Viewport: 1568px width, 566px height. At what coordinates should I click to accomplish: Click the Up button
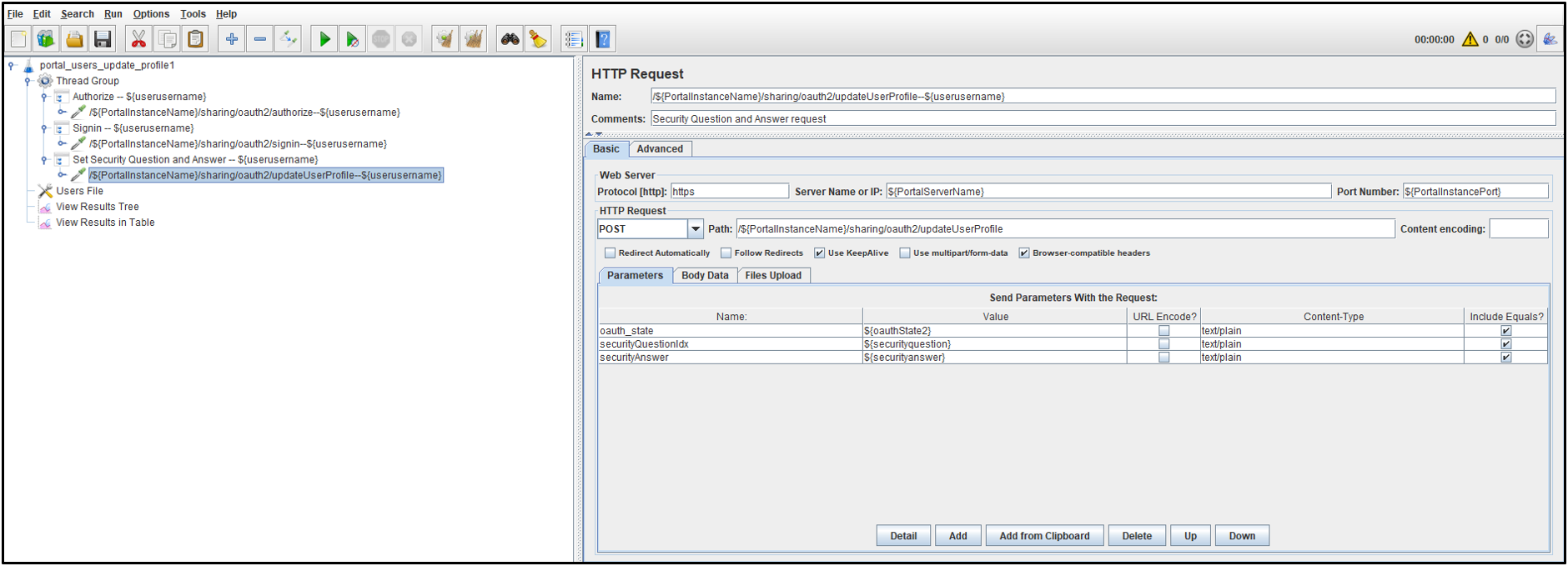[x=1190, y=536]
